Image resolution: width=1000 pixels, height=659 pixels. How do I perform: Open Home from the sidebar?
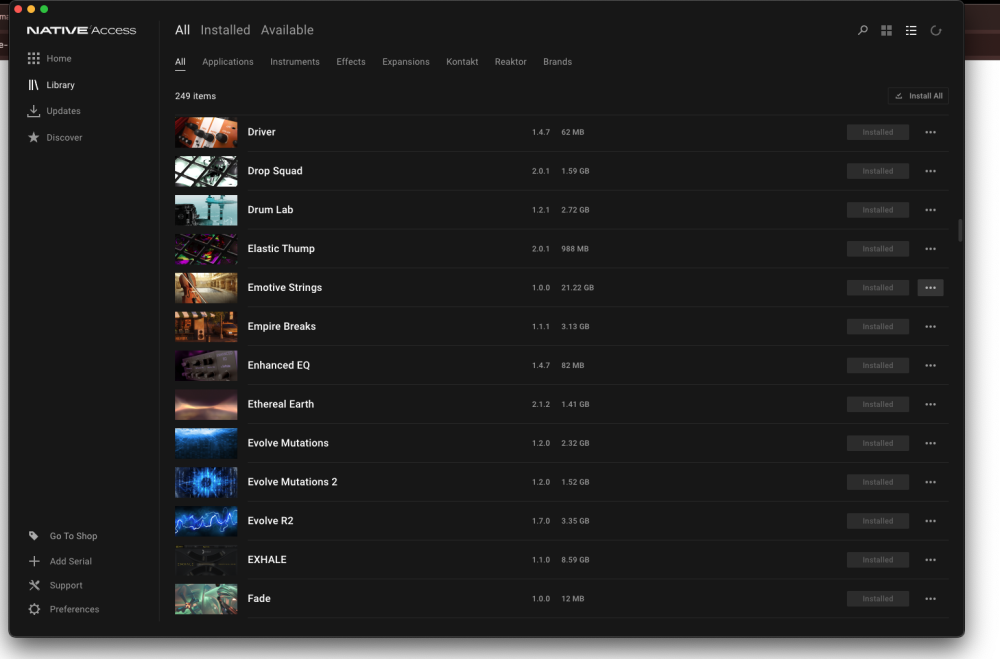50,58
